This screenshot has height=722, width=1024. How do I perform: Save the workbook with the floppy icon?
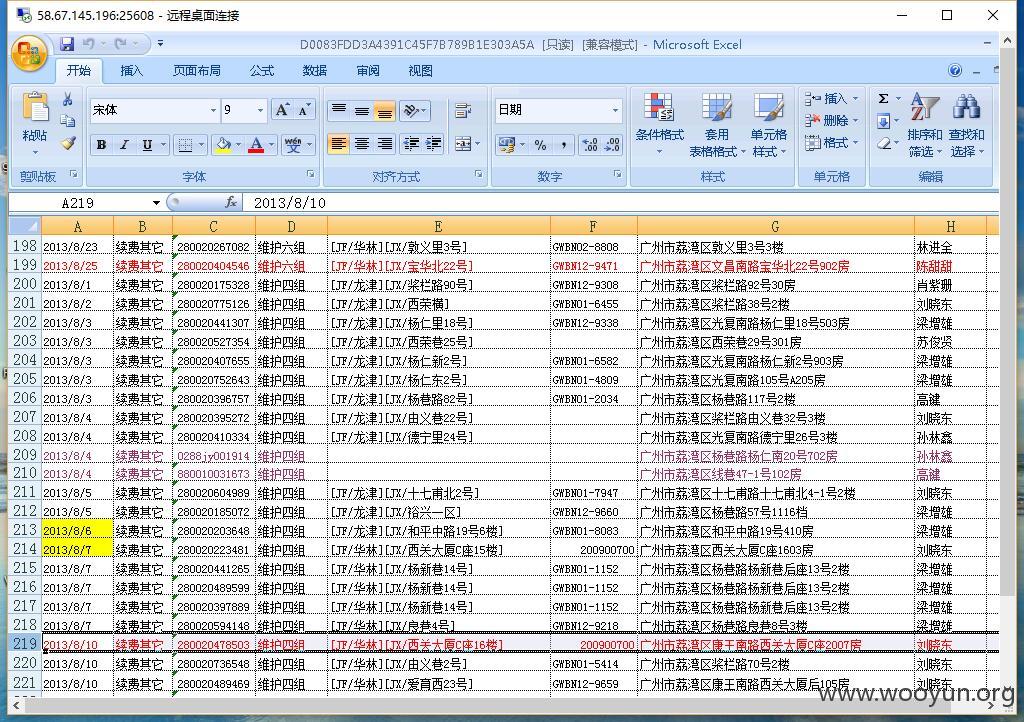click(x=67, y=44)
